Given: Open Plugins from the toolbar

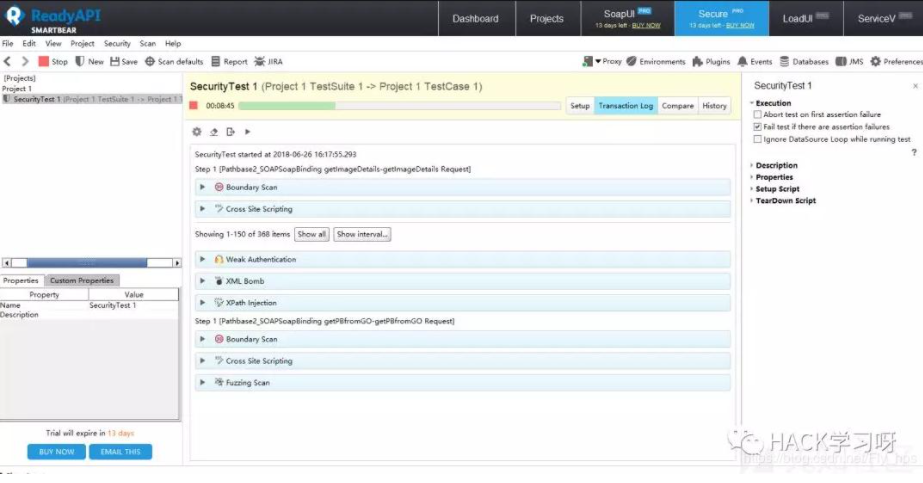Looking at the screenshot, I should pos(711,61).
